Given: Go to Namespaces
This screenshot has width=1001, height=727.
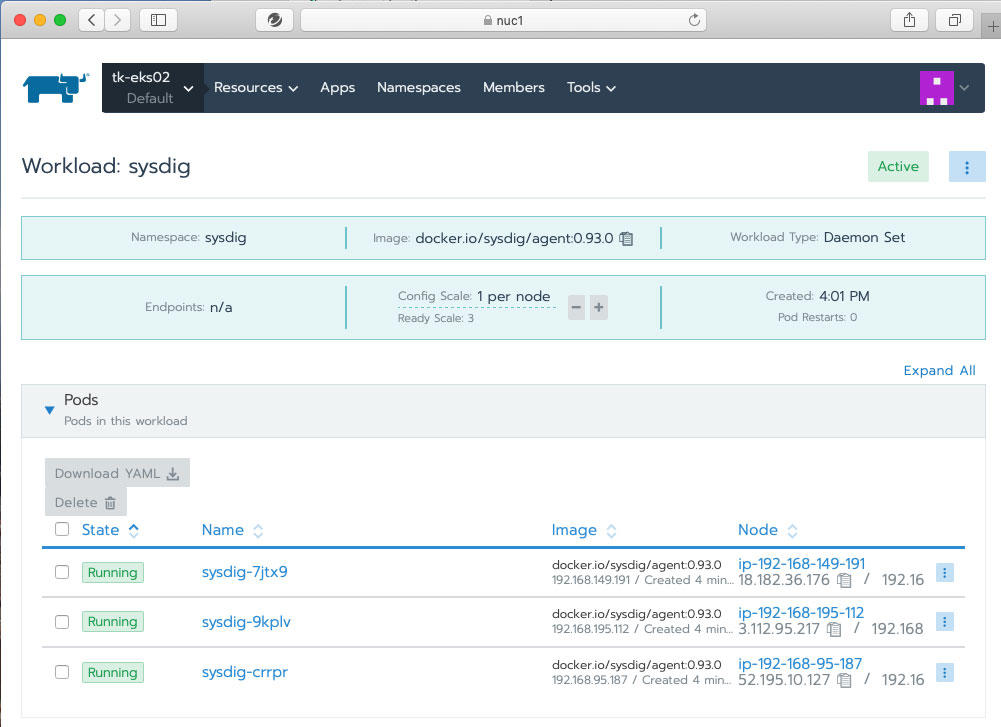Looking at the screenshot, I should click(419, 87).
